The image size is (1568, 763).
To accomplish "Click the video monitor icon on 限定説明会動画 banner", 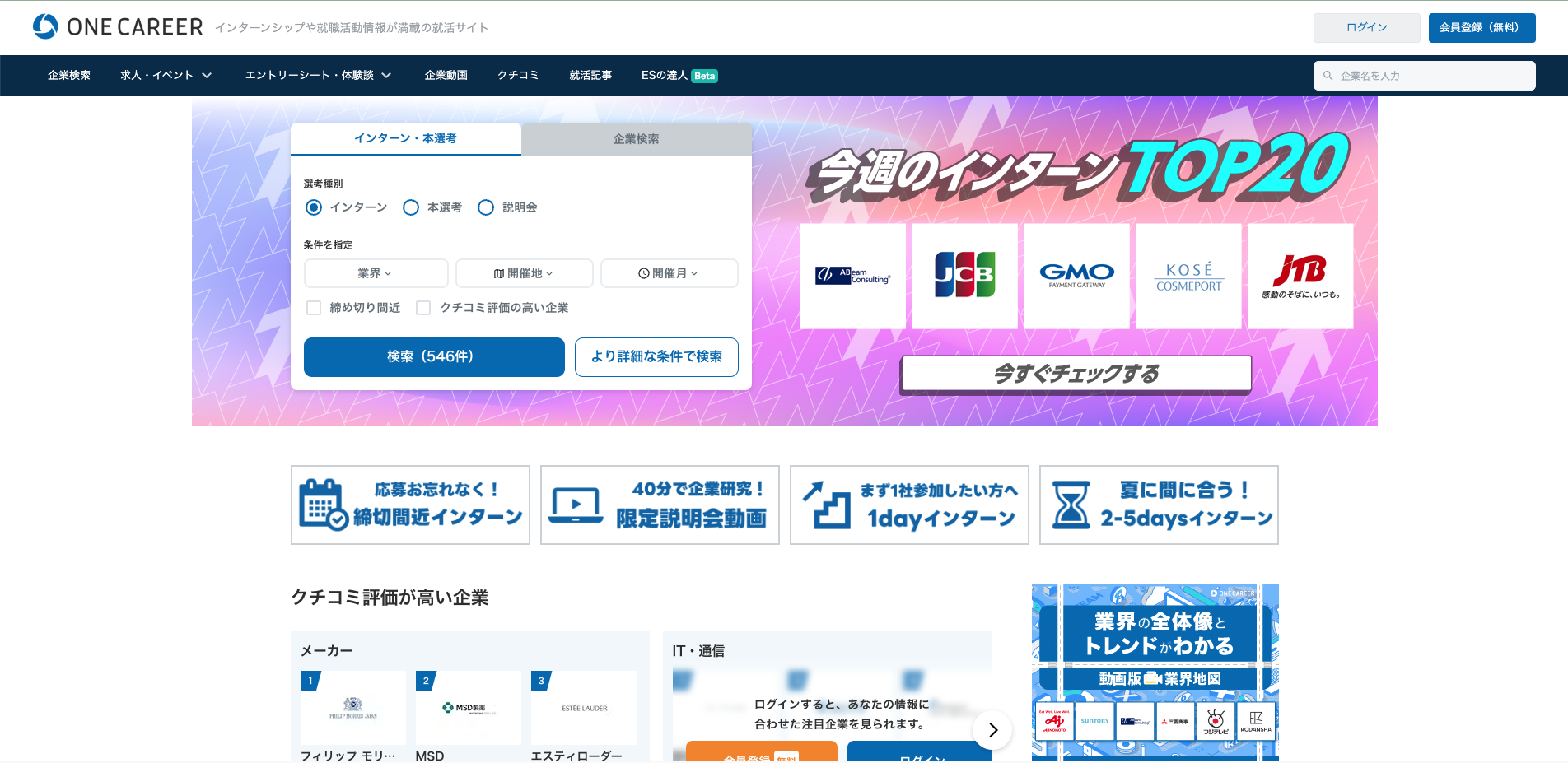I will (x=576, y=505).
